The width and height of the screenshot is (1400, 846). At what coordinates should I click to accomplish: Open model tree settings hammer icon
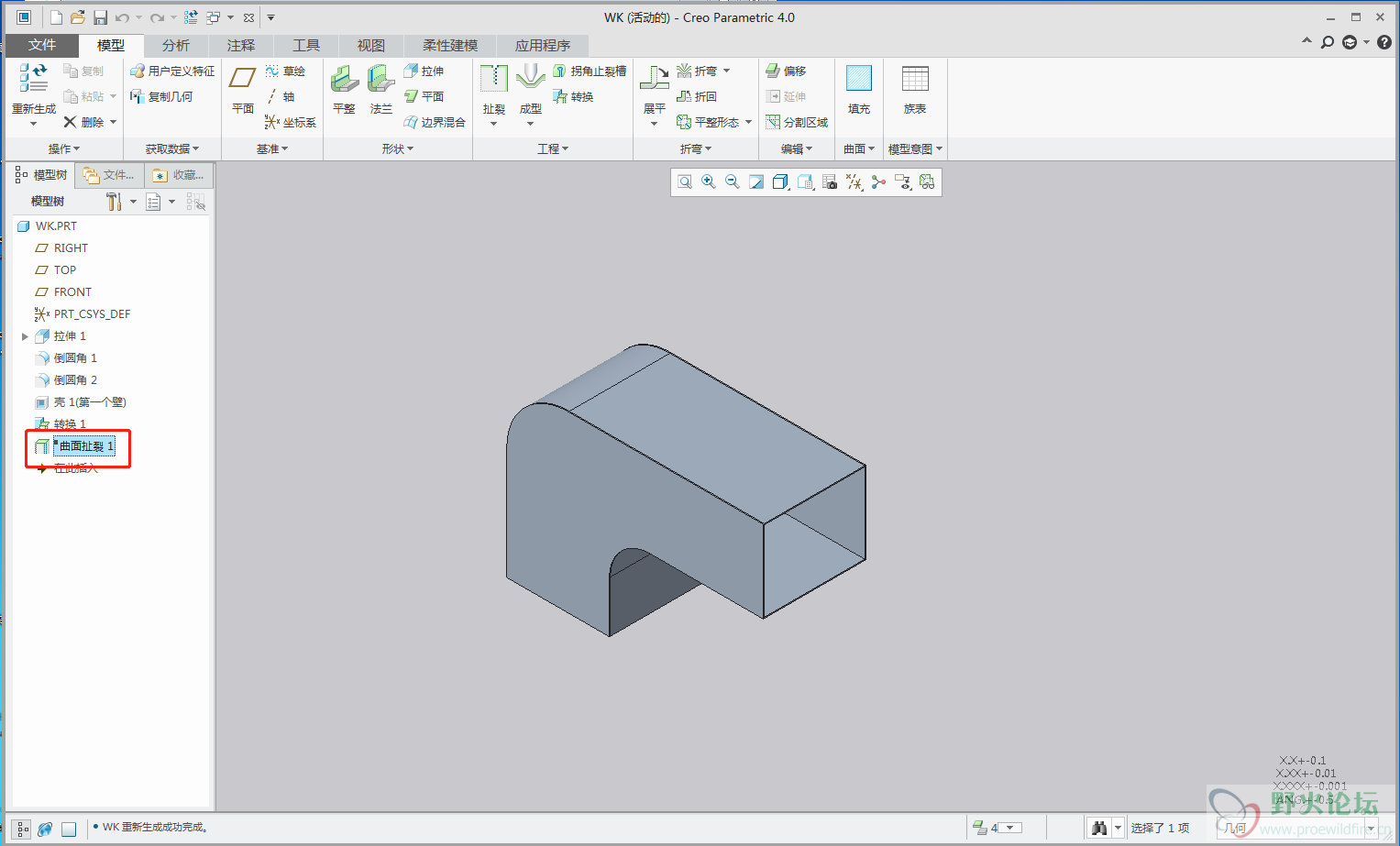click(x=114, y=202)
